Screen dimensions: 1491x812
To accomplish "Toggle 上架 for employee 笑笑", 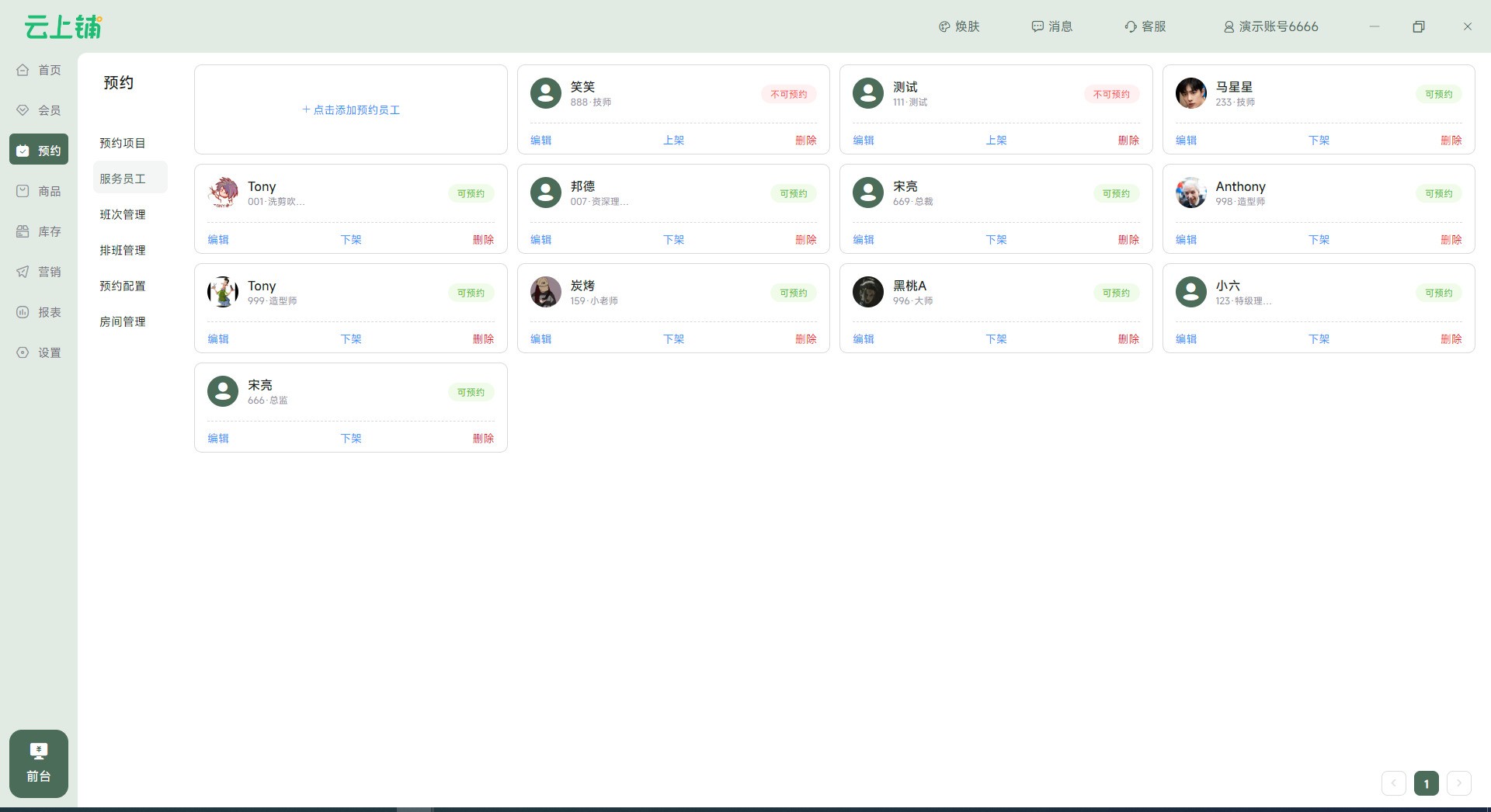I will point(673,141).
